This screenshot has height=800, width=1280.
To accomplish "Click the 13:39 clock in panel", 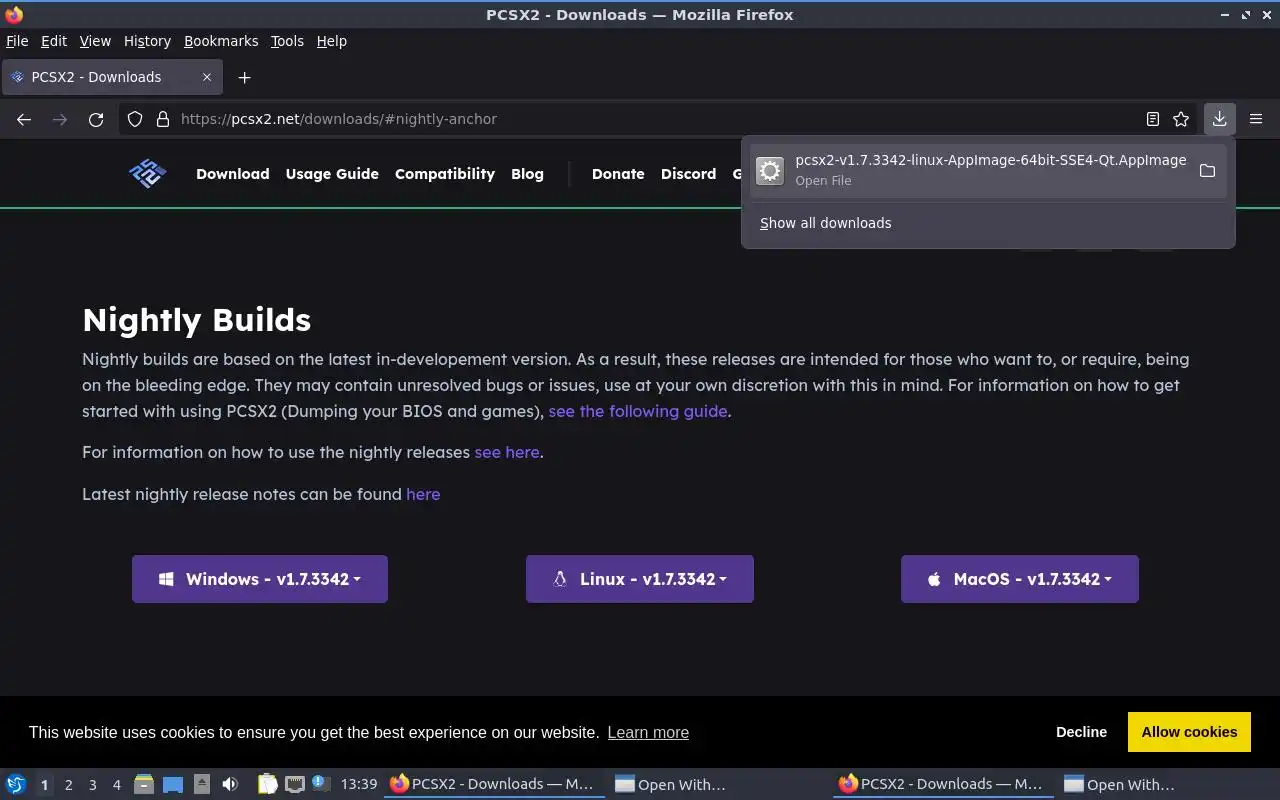I will (359, 784).
